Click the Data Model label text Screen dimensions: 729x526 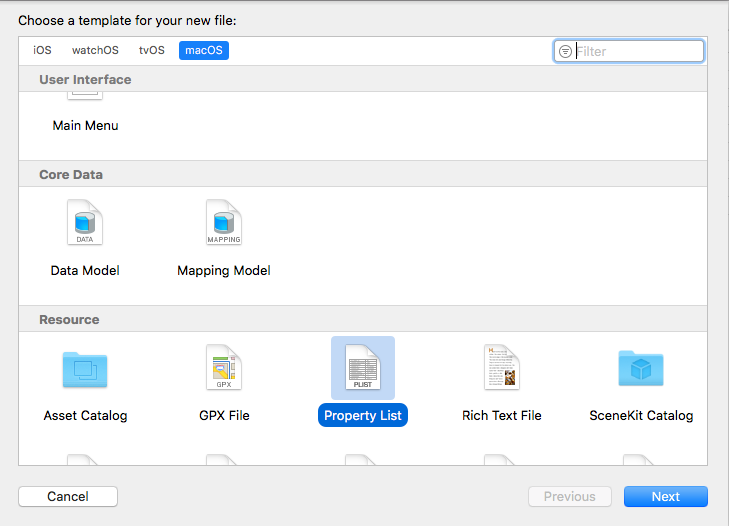coord(85,270)
